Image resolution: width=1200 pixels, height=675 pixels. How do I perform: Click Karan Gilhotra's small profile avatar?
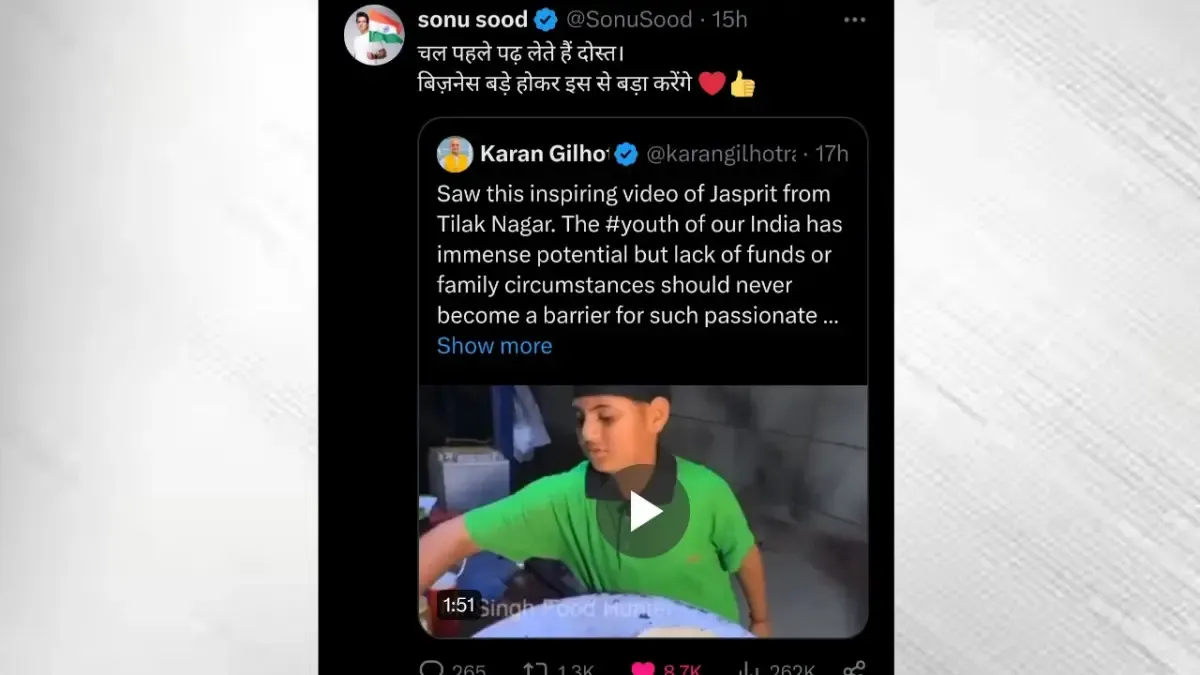(455, 154)
